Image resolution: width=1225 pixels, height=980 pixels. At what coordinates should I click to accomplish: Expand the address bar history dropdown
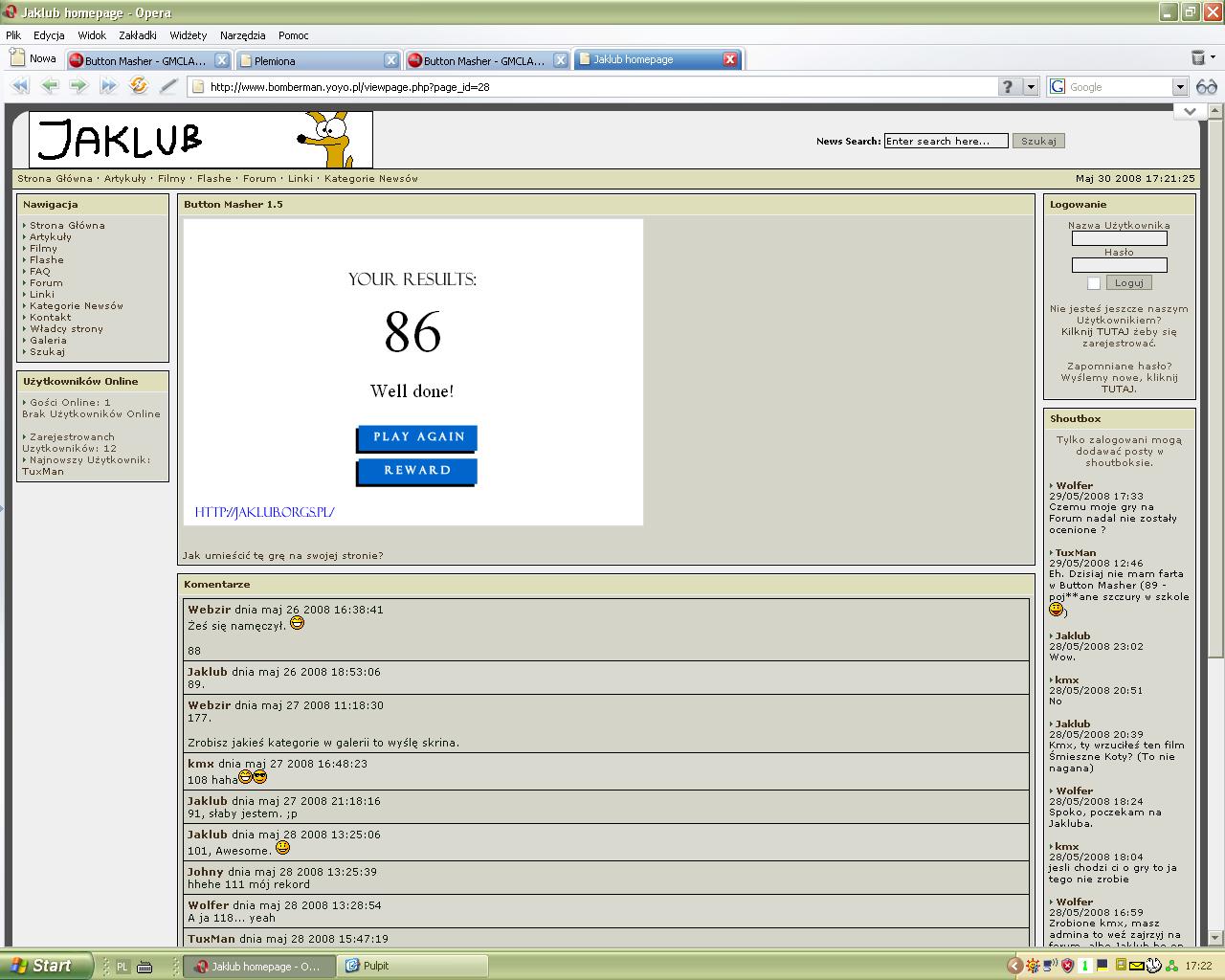point(1031,87)
